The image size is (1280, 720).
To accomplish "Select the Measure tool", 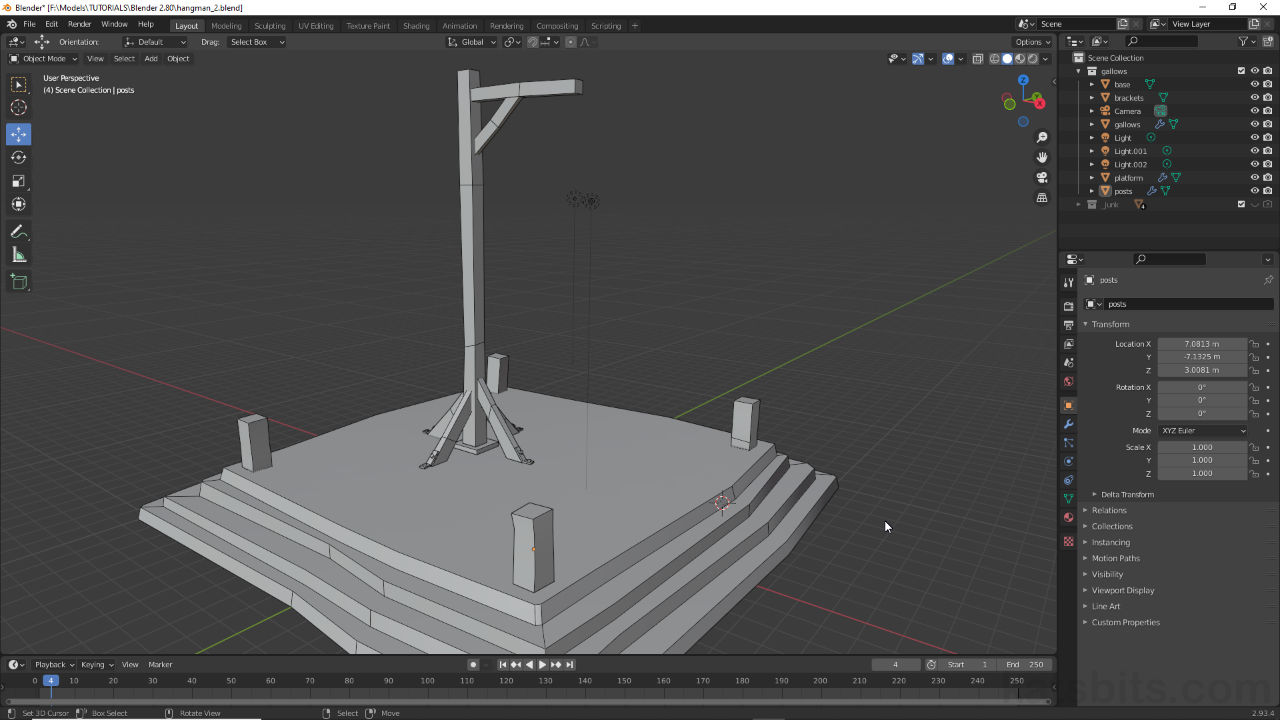I will (x=19, y=255).
